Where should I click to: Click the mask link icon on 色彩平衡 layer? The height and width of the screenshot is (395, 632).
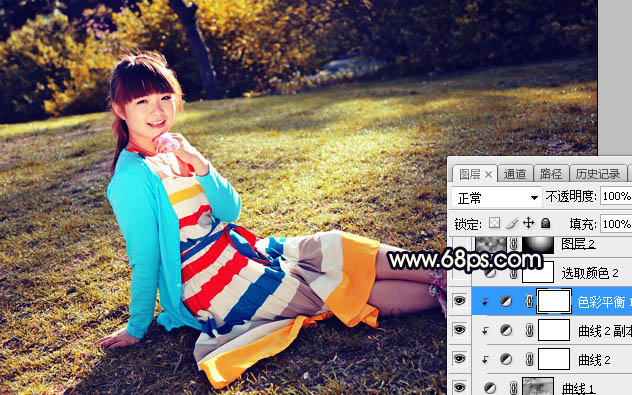(x=530, y=301)
